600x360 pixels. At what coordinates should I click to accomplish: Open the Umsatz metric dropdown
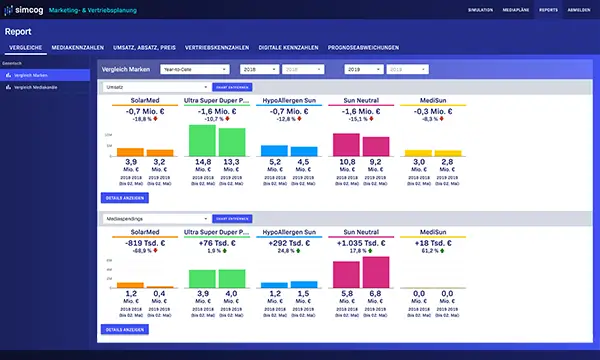pyautogui.click(x=157, y=87)
